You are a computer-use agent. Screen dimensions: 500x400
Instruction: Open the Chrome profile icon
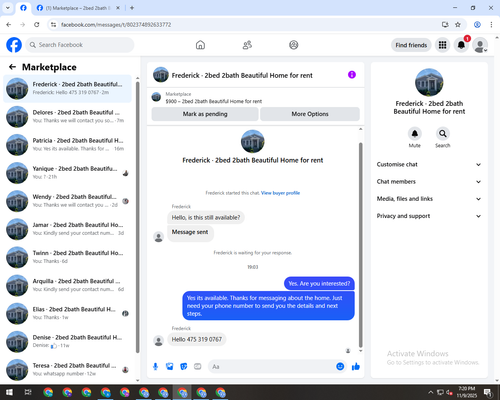[477, 25]
